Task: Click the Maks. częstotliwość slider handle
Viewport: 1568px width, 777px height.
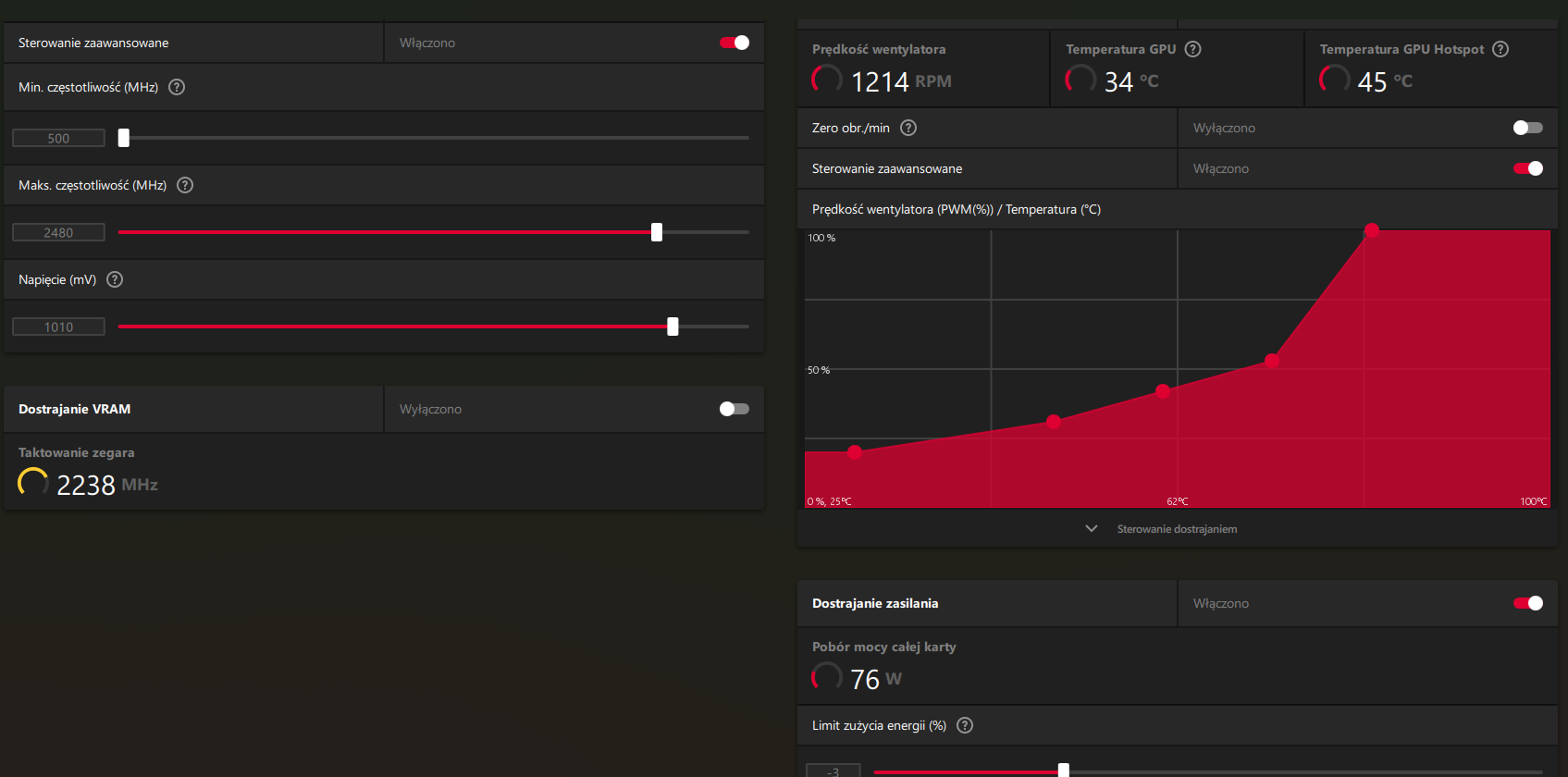Action: click(x=657, y=232)
